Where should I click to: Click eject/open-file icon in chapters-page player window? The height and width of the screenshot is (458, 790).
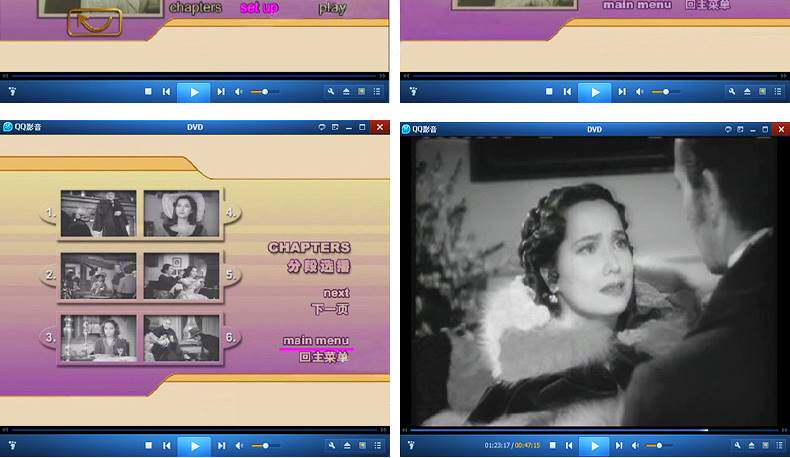(x=347, y=445)
